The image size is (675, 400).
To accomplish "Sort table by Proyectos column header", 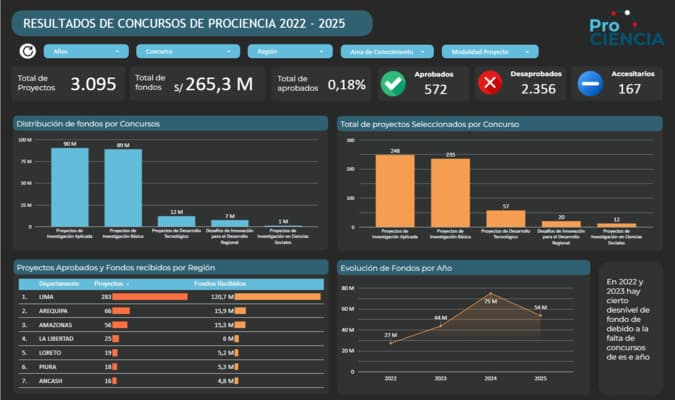I will click(x=109, y=284).
